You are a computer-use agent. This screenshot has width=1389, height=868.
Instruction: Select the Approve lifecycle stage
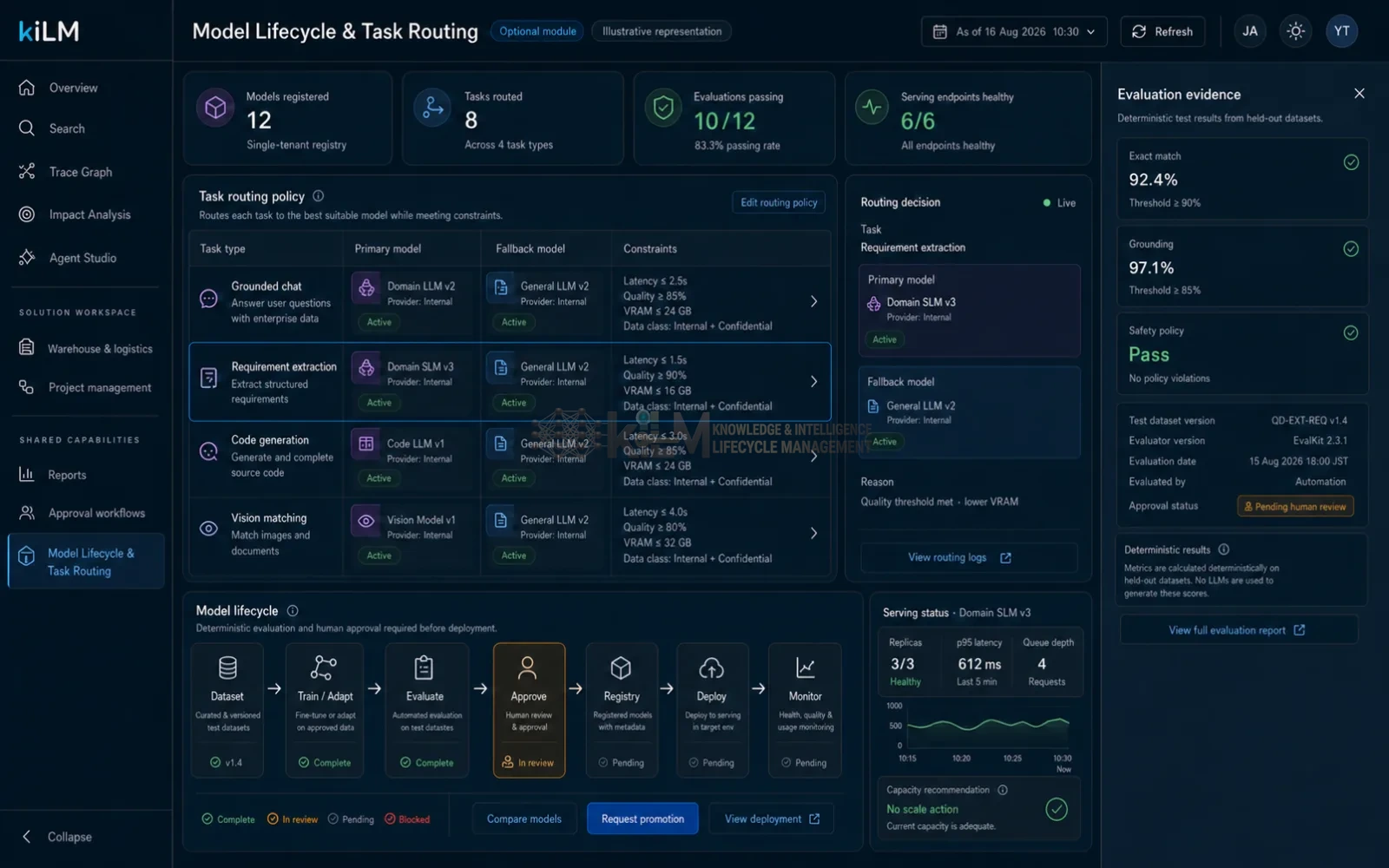[529, 710]
